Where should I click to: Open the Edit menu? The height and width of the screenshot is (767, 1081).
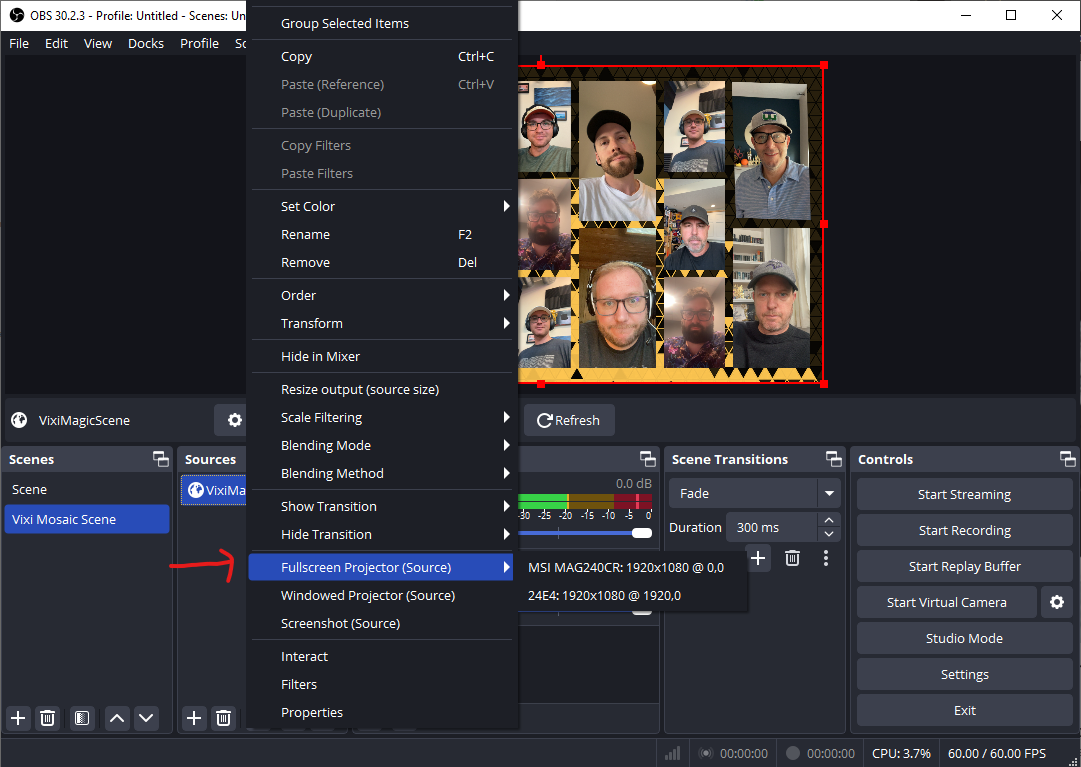tap(57, 43)
